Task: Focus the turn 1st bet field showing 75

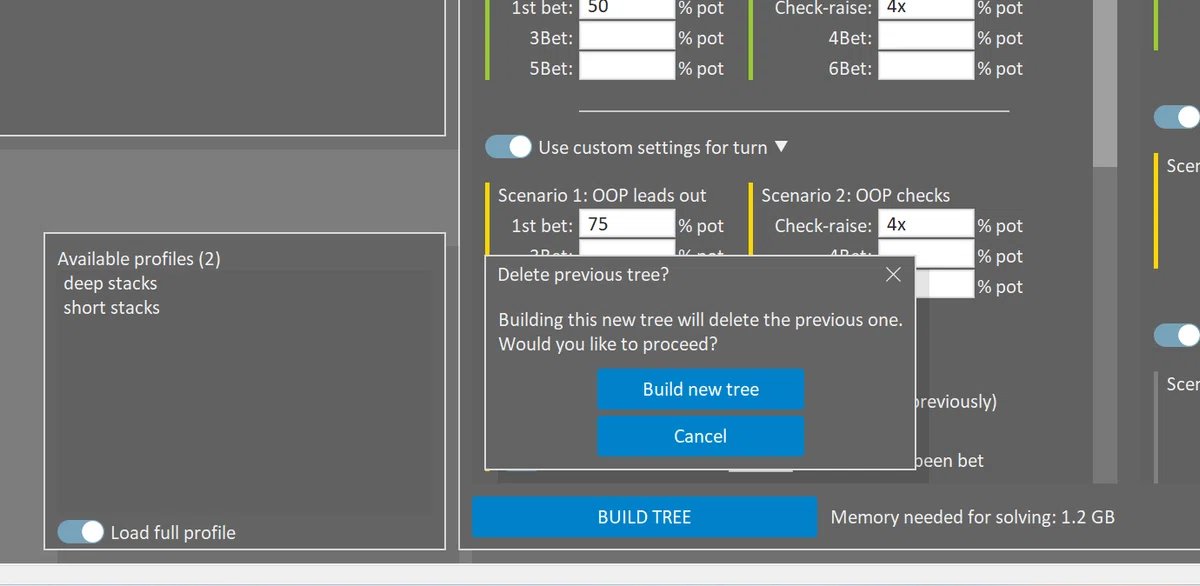Action: (627, 225)
